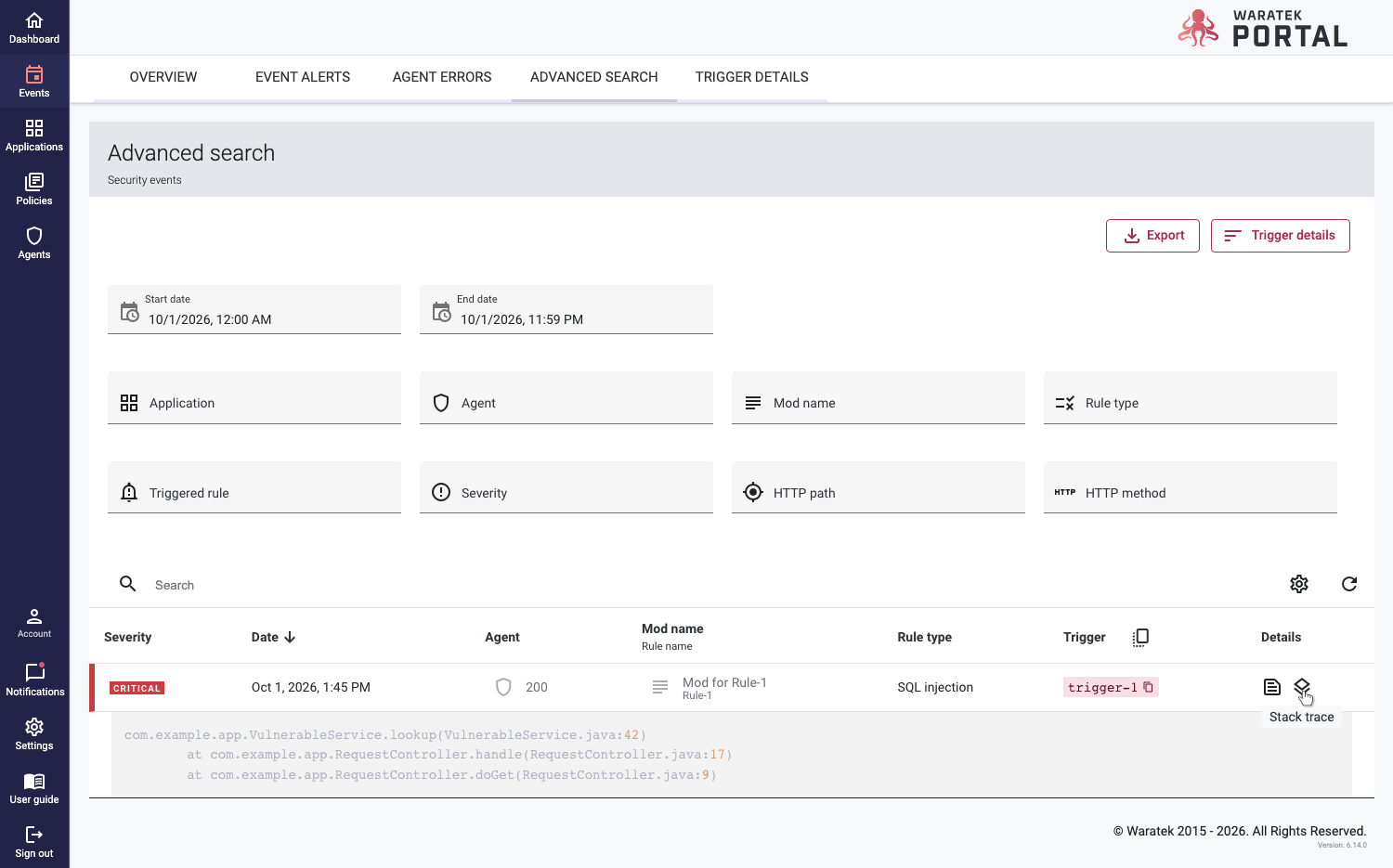1393x868 pixels.
Task: Click the Export button
Action: click(x=1152, y=236)
